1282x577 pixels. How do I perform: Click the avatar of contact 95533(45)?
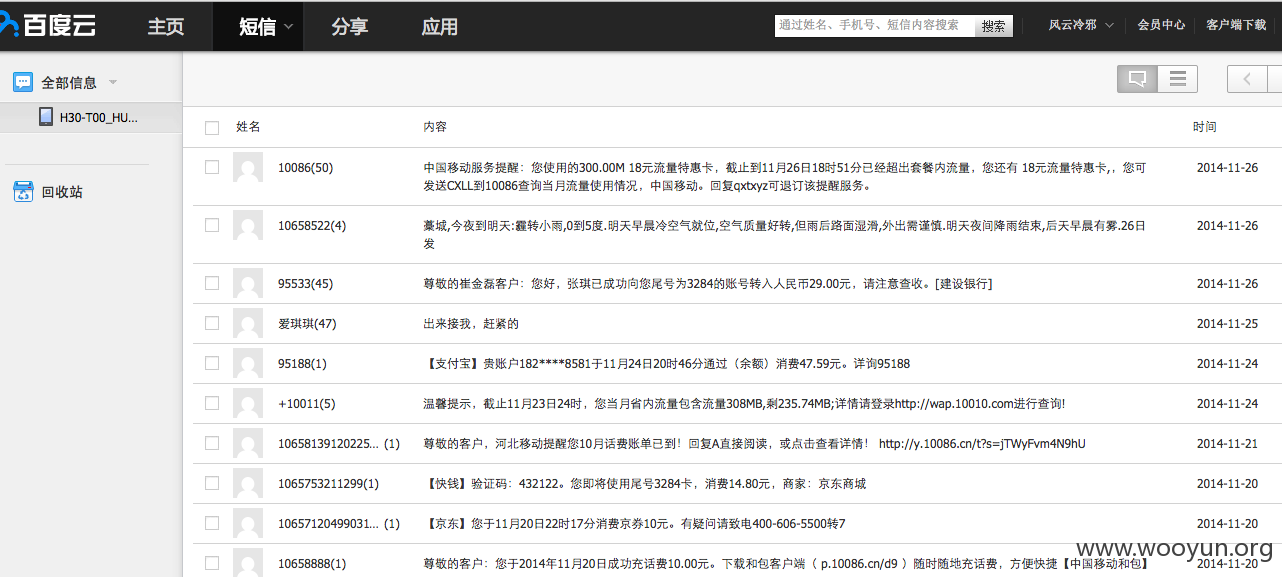[x=248, y=284]
